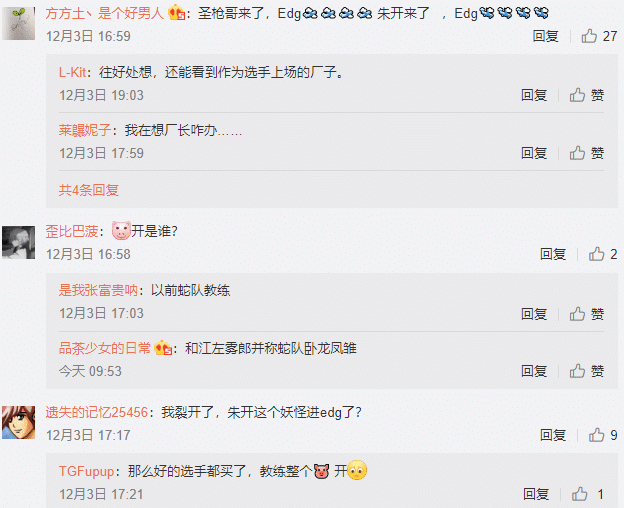
Task: Reply to L-Kit's comment
Action: point(534,95)
